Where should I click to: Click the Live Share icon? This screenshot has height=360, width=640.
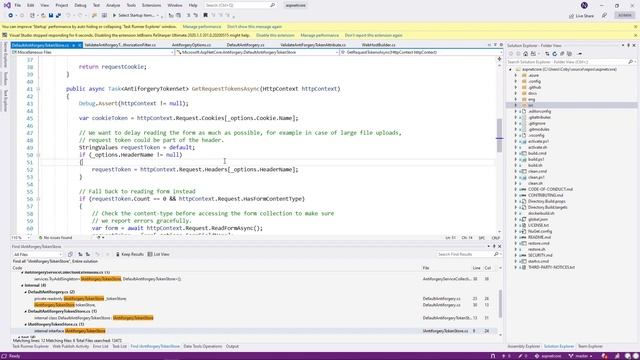[571, 16]
